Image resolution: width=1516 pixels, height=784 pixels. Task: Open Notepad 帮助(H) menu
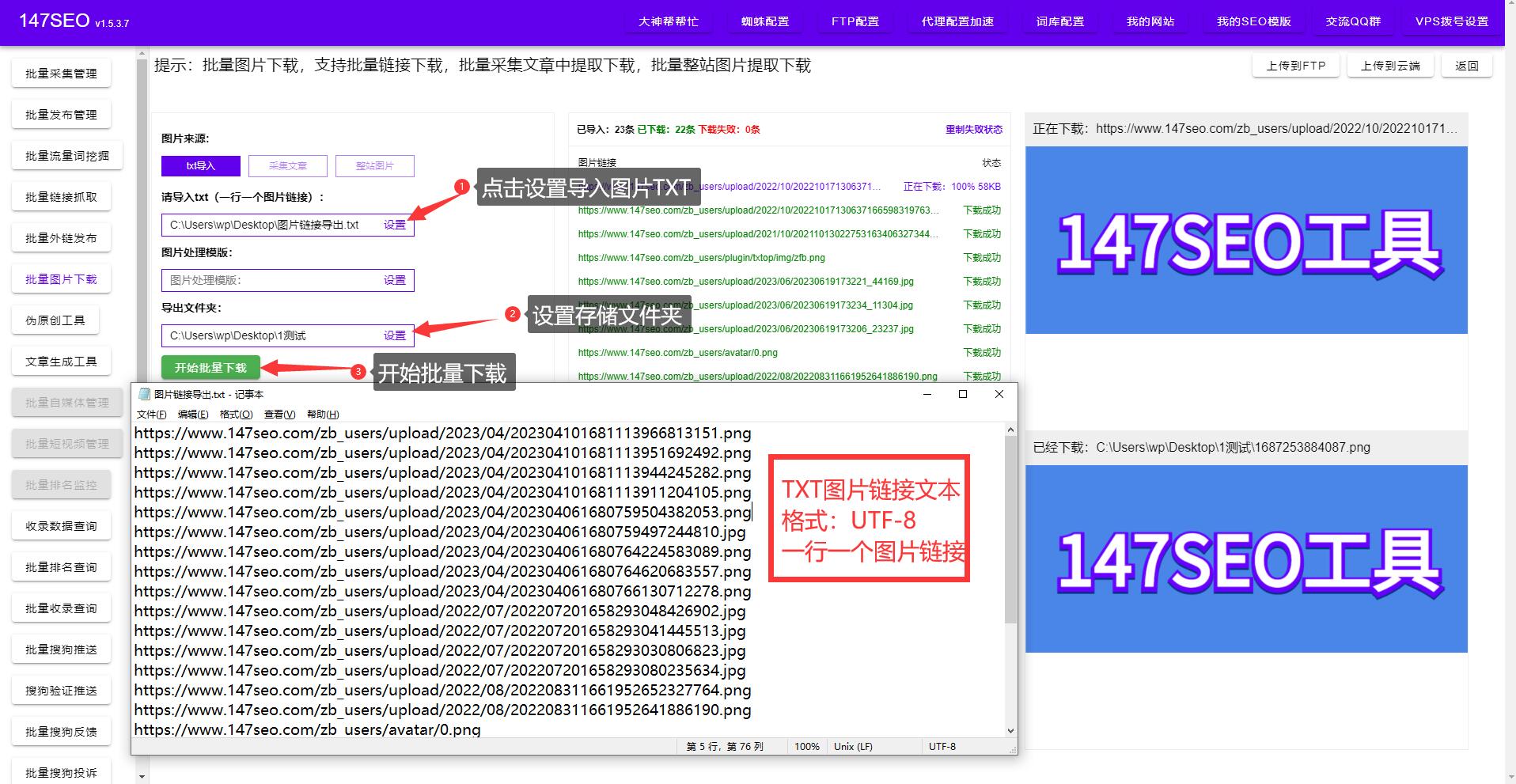(x=323, y=415)
